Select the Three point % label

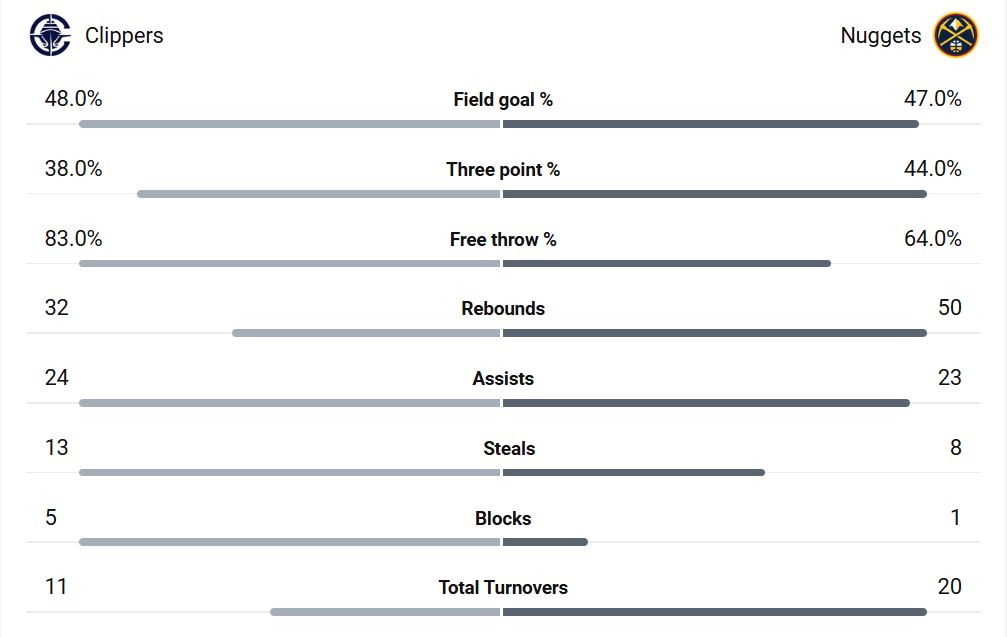click(x=503, y=169)
